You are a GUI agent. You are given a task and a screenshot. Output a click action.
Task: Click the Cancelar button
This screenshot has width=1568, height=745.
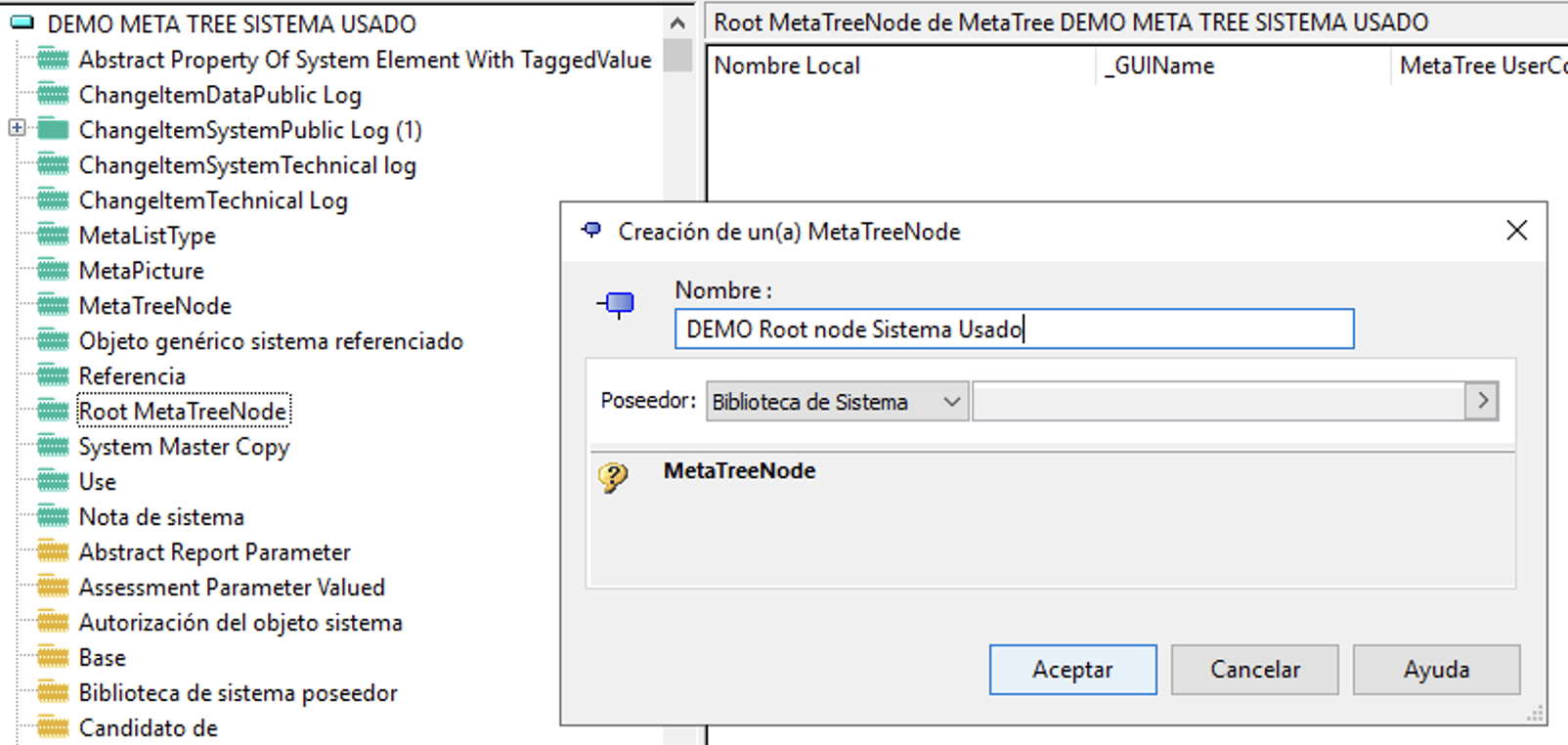click(x=1255, y=670)
